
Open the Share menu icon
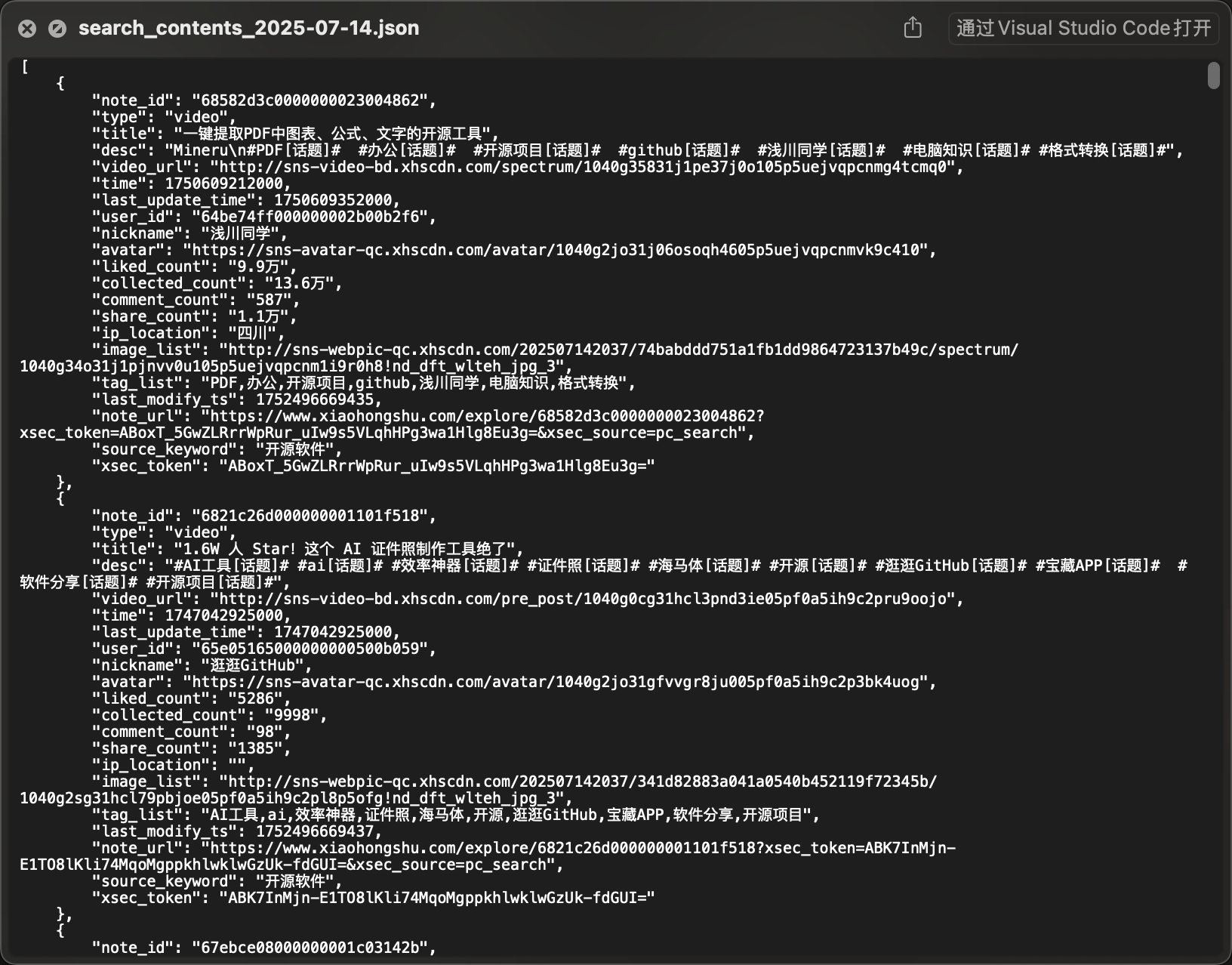913,28
